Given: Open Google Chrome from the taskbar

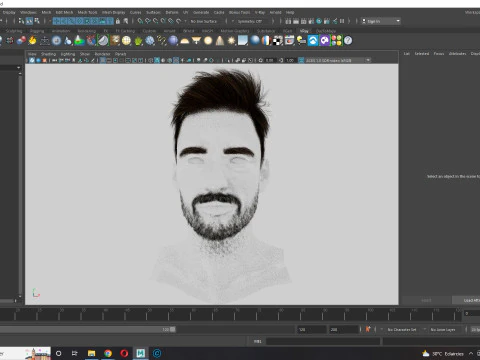Looking at the screenshot, I should click(x=108, y=353).
